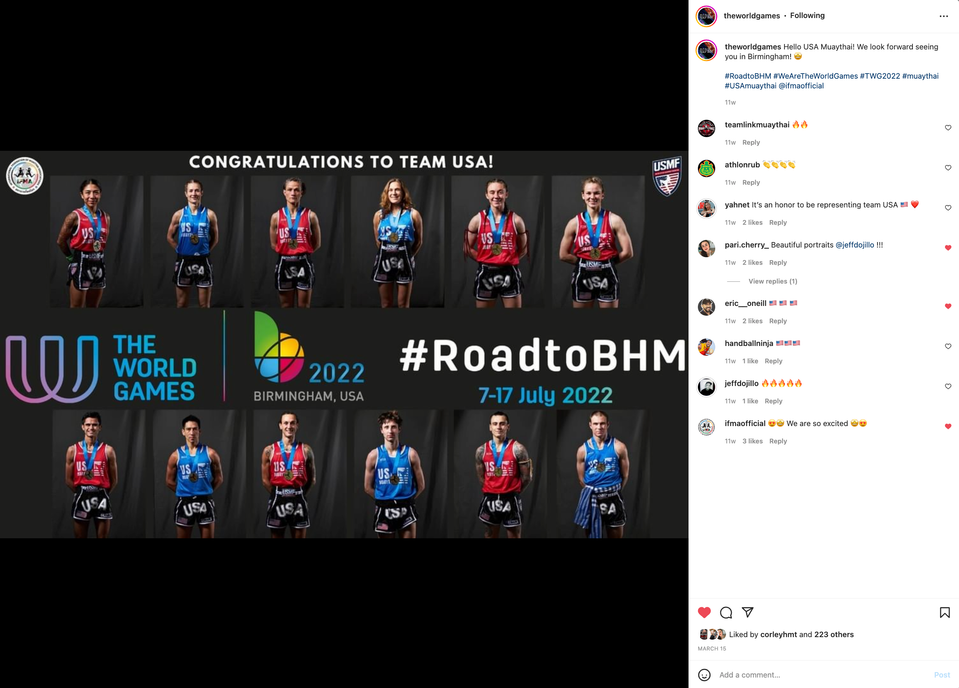Reply to yahnet's comment
Viewport: 959px width, 688px height.
coord(777,223)
